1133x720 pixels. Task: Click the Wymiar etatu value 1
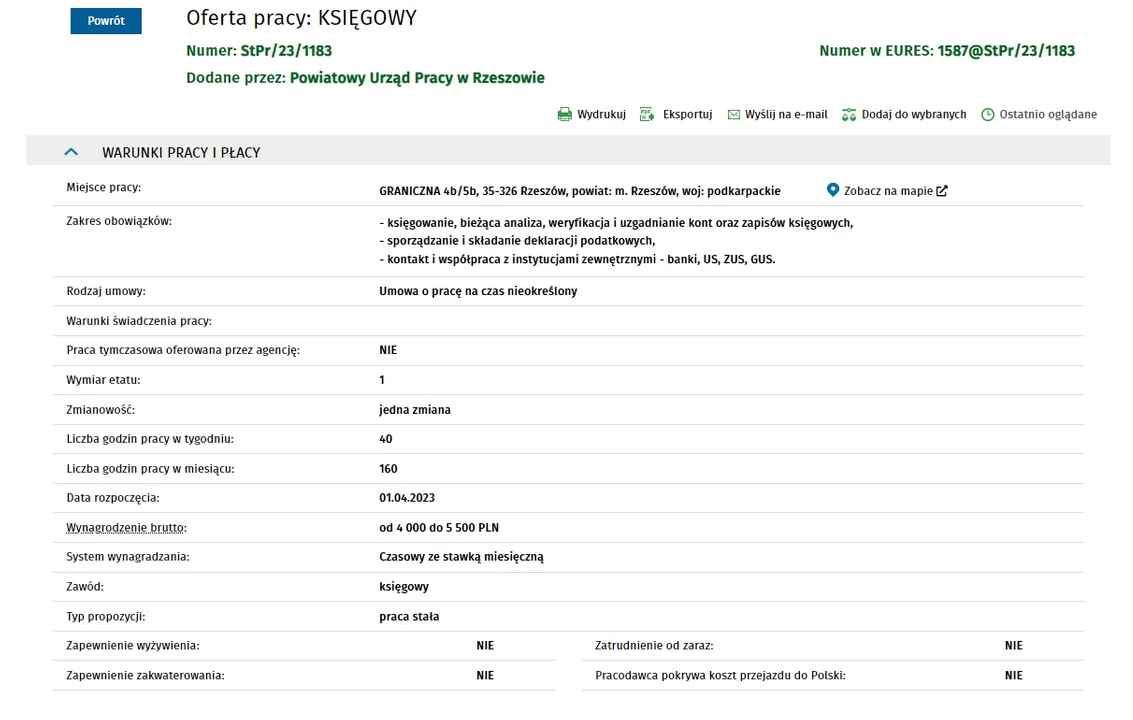382,380
